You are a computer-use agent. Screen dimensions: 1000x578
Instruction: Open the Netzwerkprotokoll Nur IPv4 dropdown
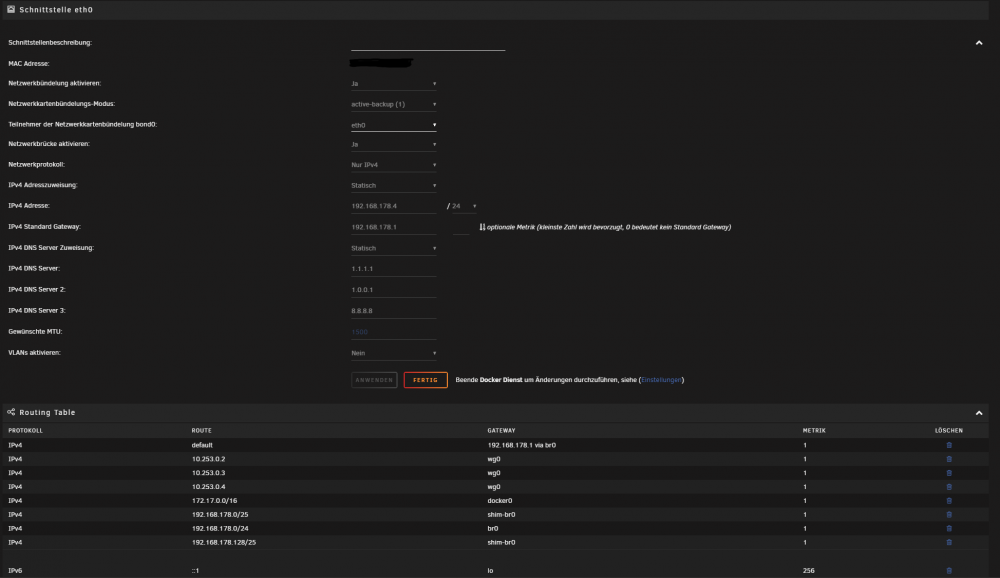[x=393, y=165]
